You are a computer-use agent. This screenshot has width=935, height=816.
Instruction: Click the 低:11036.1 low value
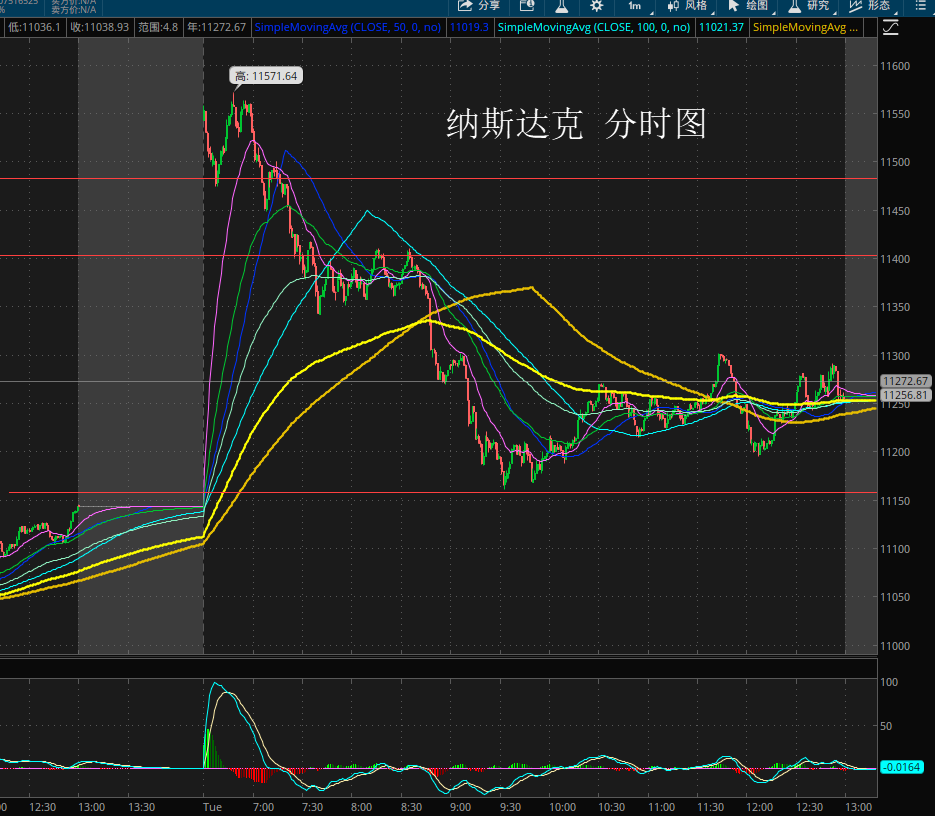(34, 27)
